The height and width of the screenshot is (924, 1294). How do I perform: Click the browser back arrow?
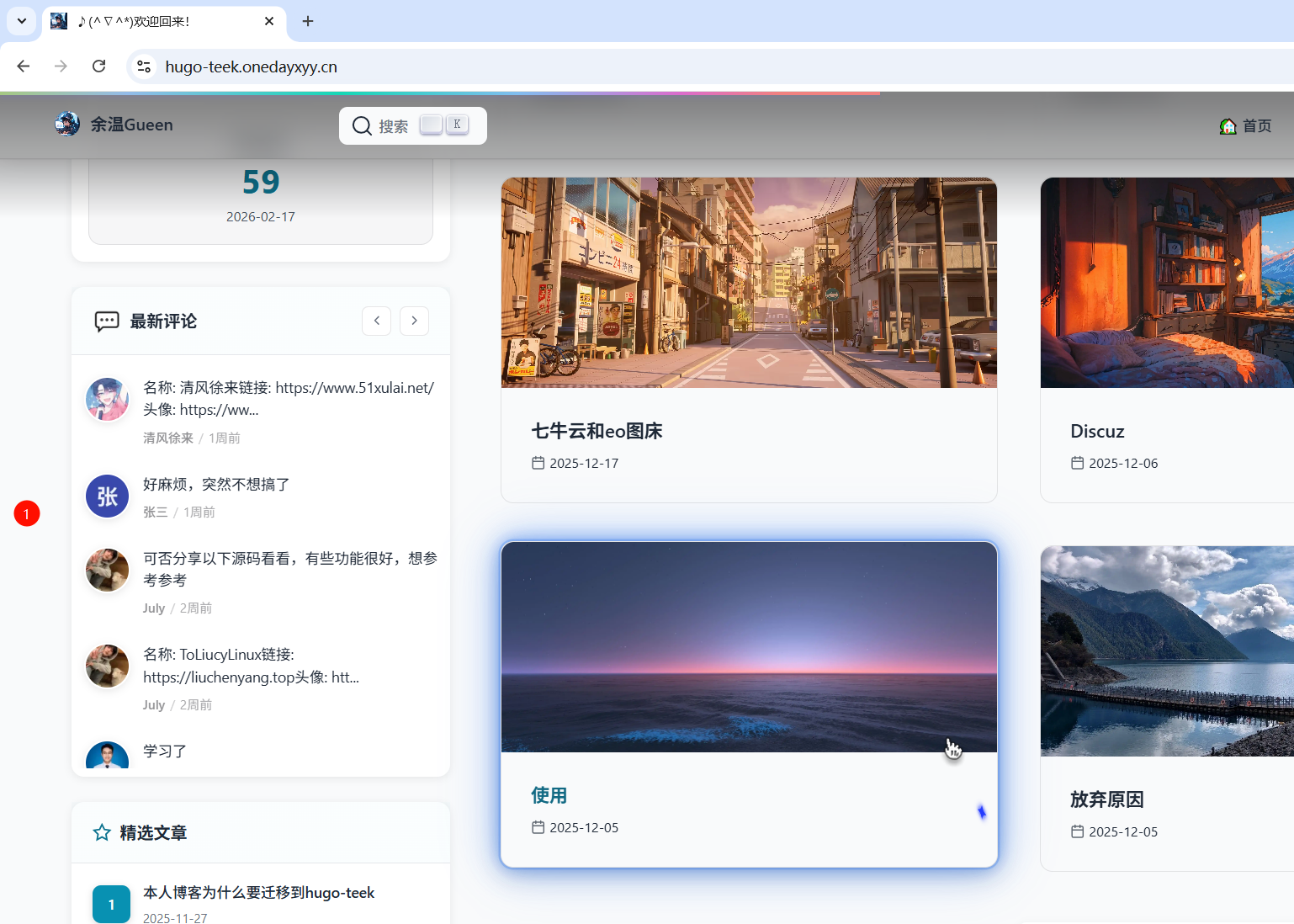pos(24,66)
